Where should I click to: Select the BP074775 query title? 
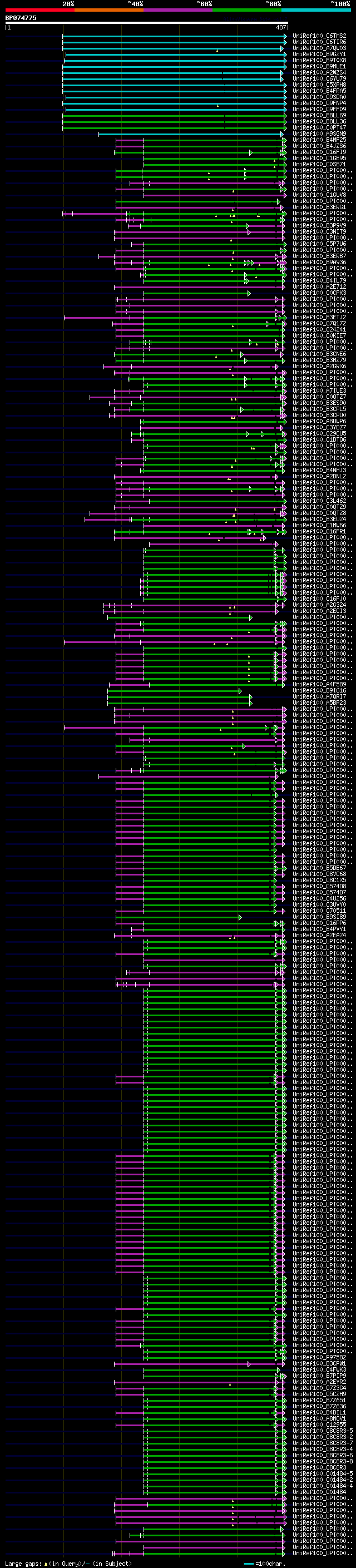21,18
